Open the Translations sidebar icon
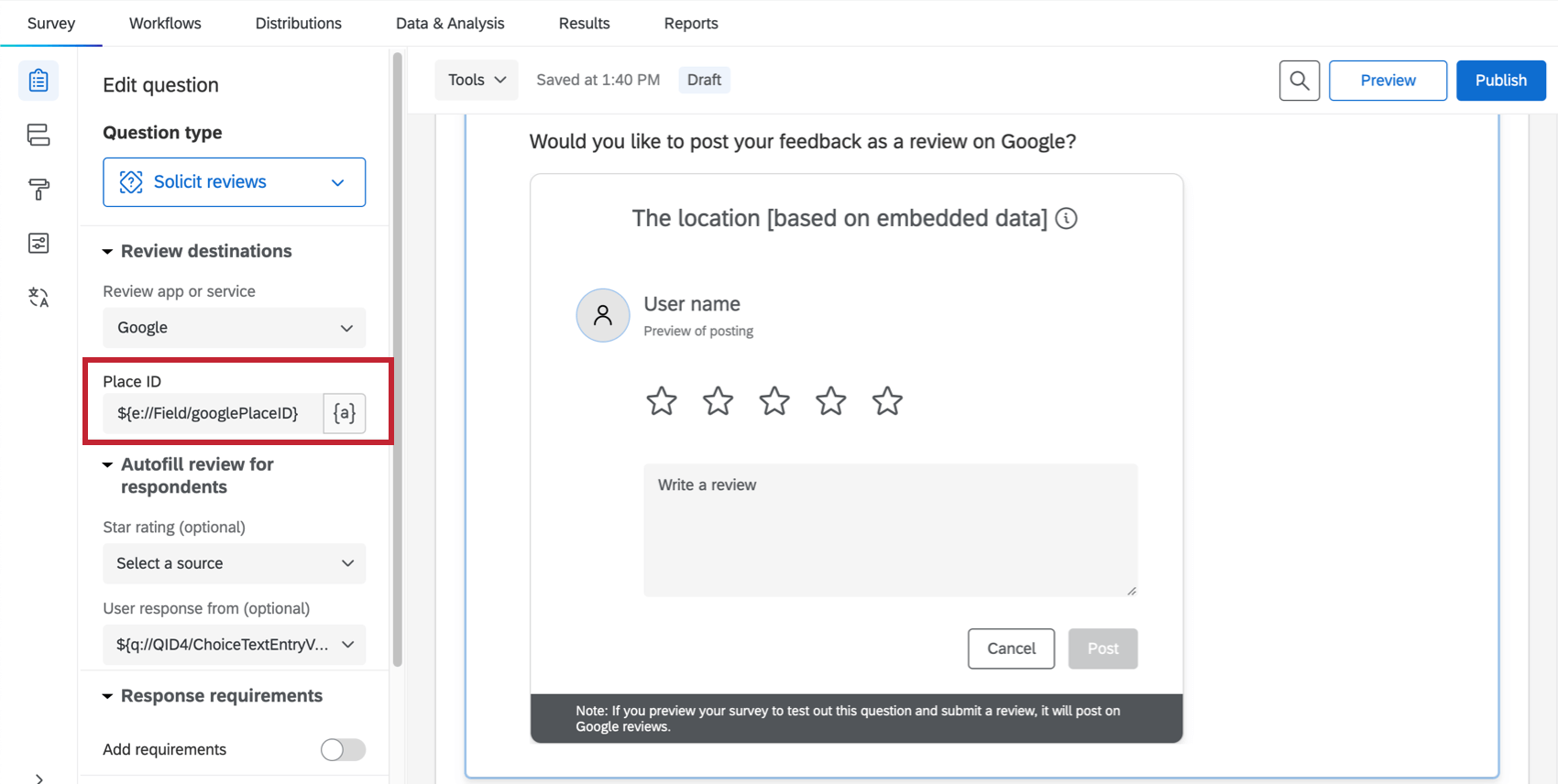 38,297
